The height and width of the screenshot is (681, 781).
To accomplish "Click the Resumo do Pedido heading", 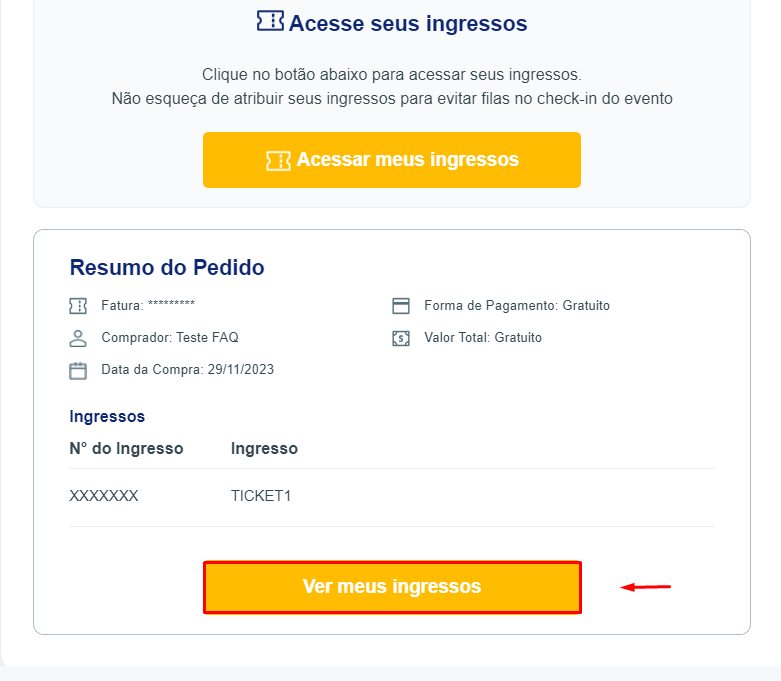I will pos(167,267).
